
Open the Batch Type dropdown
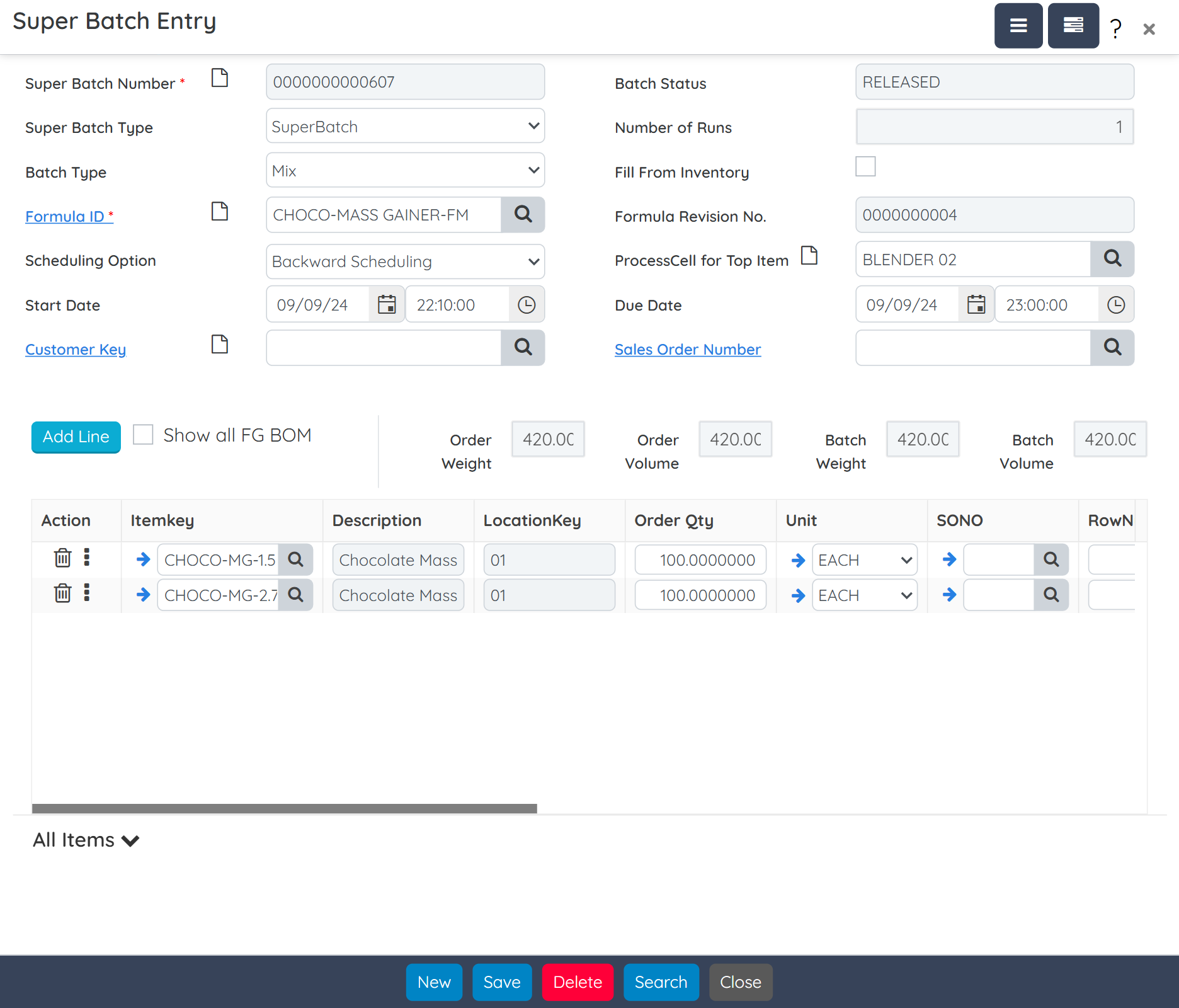tap(405, 170)
